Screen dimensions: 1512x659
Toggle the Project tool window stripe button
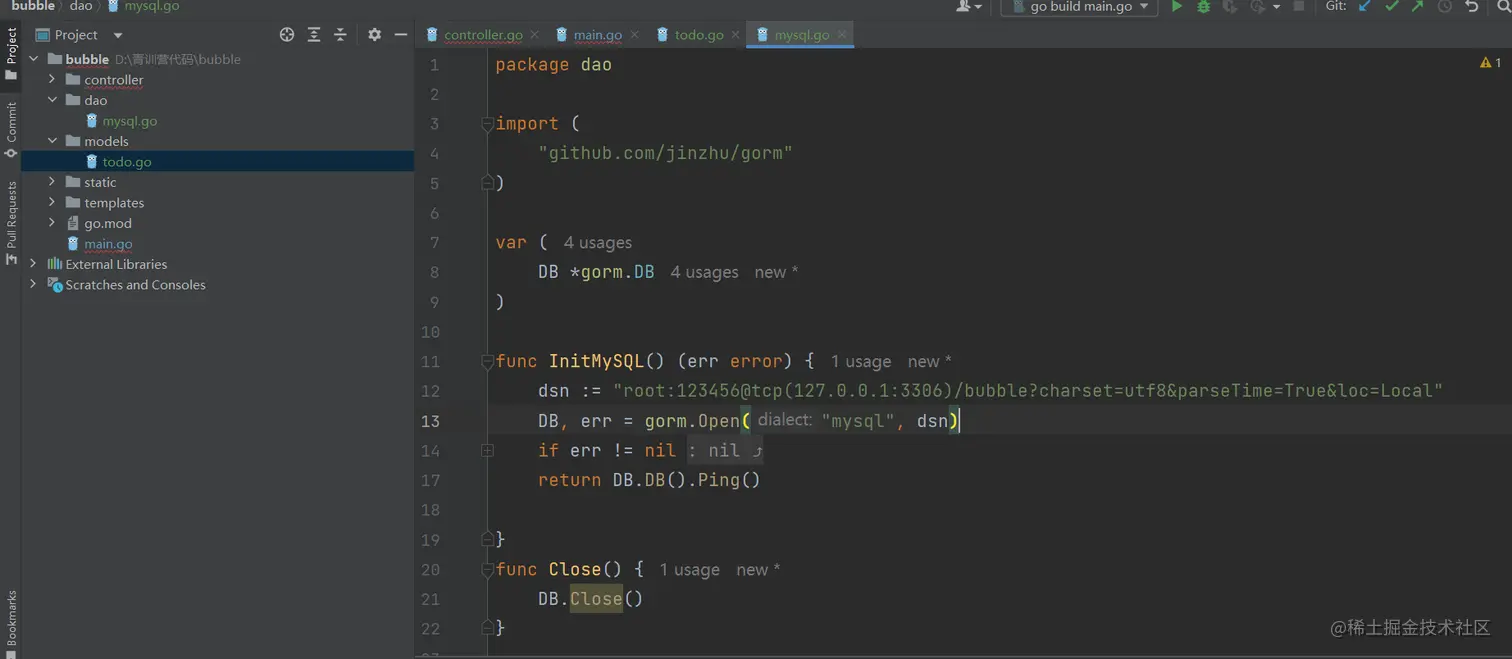click(x=11, y=55)
